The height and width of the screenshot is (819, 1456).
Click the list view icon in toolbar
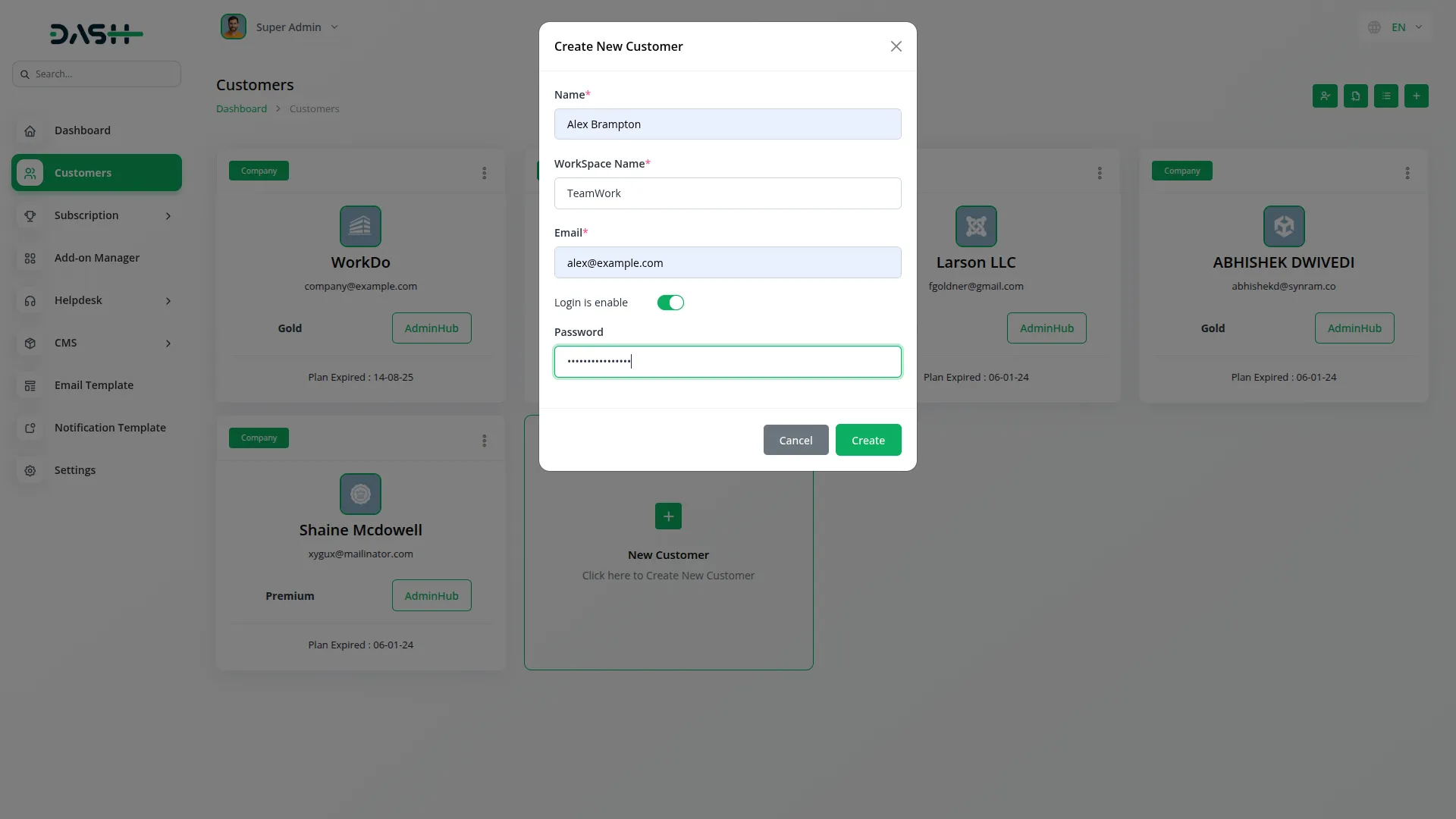[x=1385, y=96]
